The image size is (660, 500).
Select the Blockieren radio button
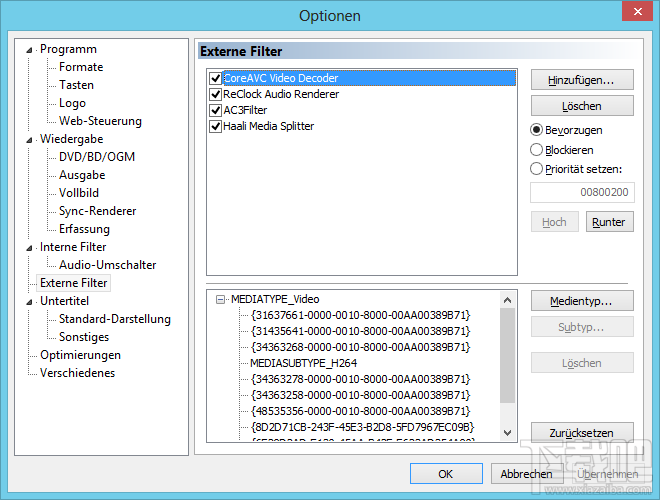536,149
